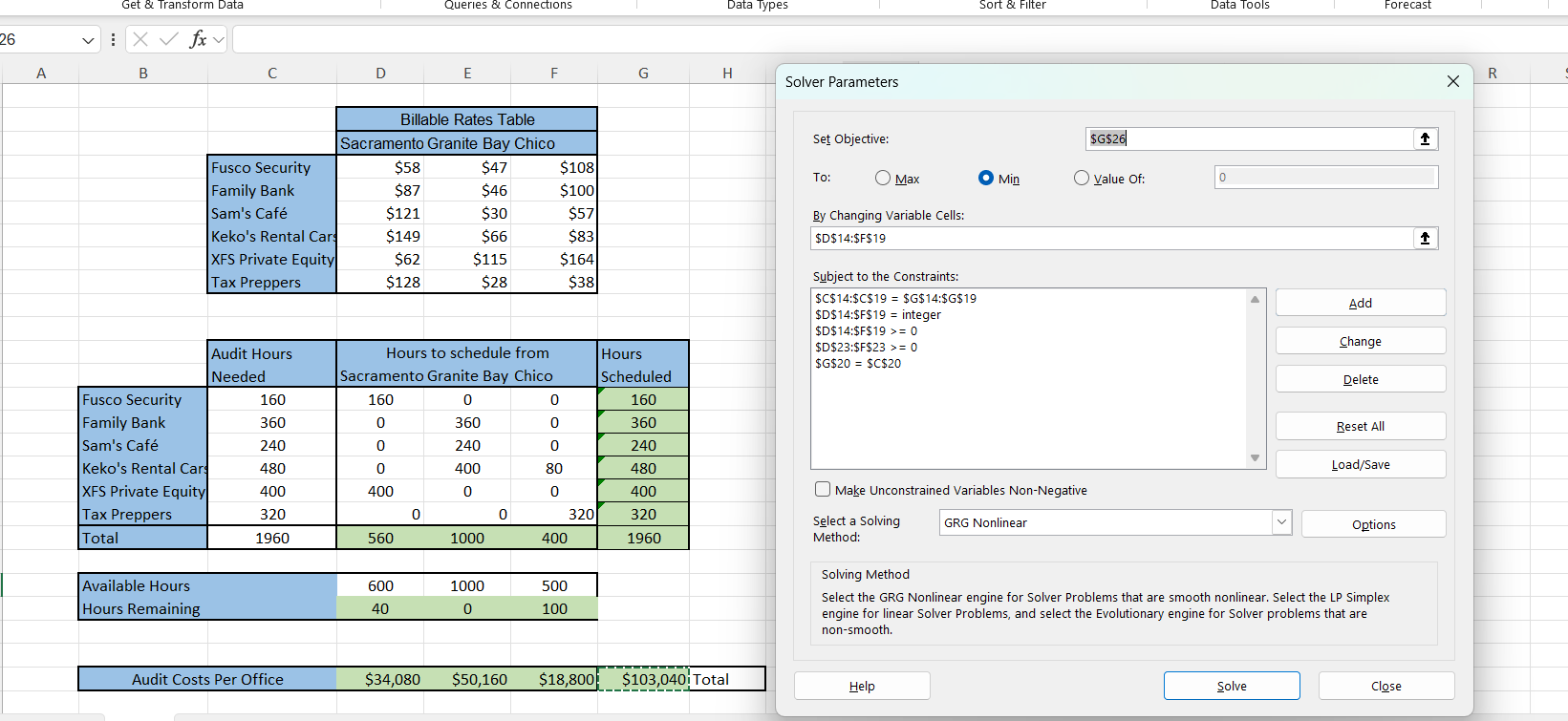Click the Set Objective input field
The height and width of the screenshot is (721, 1568).
[1247, 139]
